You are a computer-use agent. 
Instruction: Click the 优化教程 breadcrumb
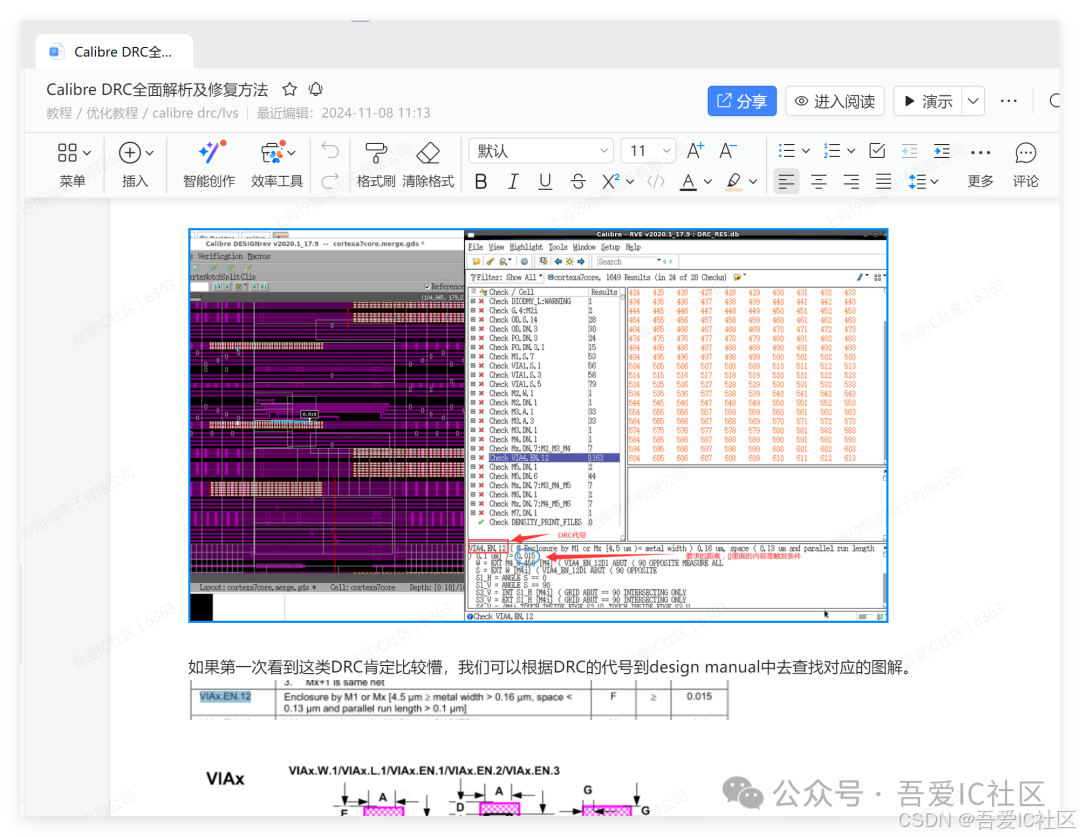point(112,113)
